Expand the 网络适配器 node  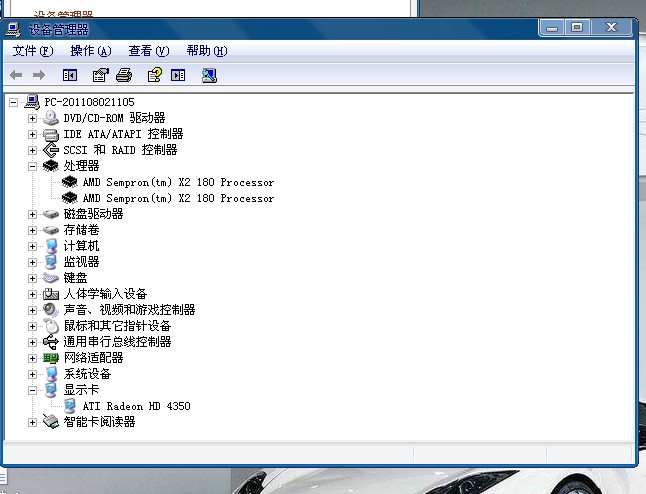[x=32, y=358]
